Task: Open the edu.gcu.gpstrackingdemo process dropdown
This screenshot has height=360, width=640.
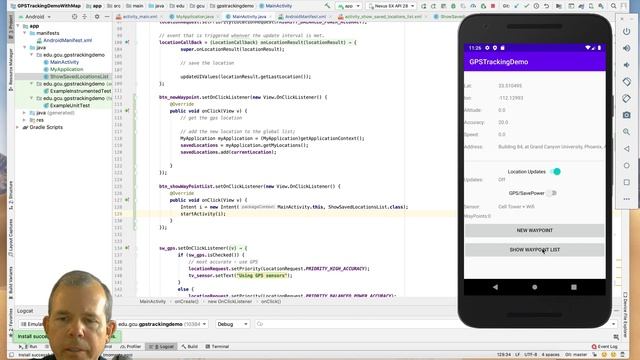Action: point(162,324)
